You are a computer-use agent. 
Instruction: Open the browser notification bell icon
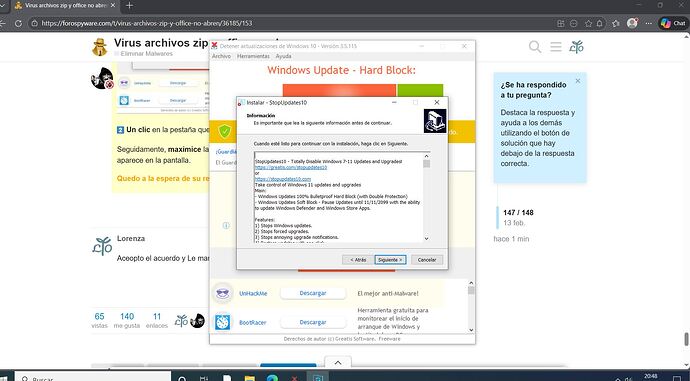(x=599, y=23)
